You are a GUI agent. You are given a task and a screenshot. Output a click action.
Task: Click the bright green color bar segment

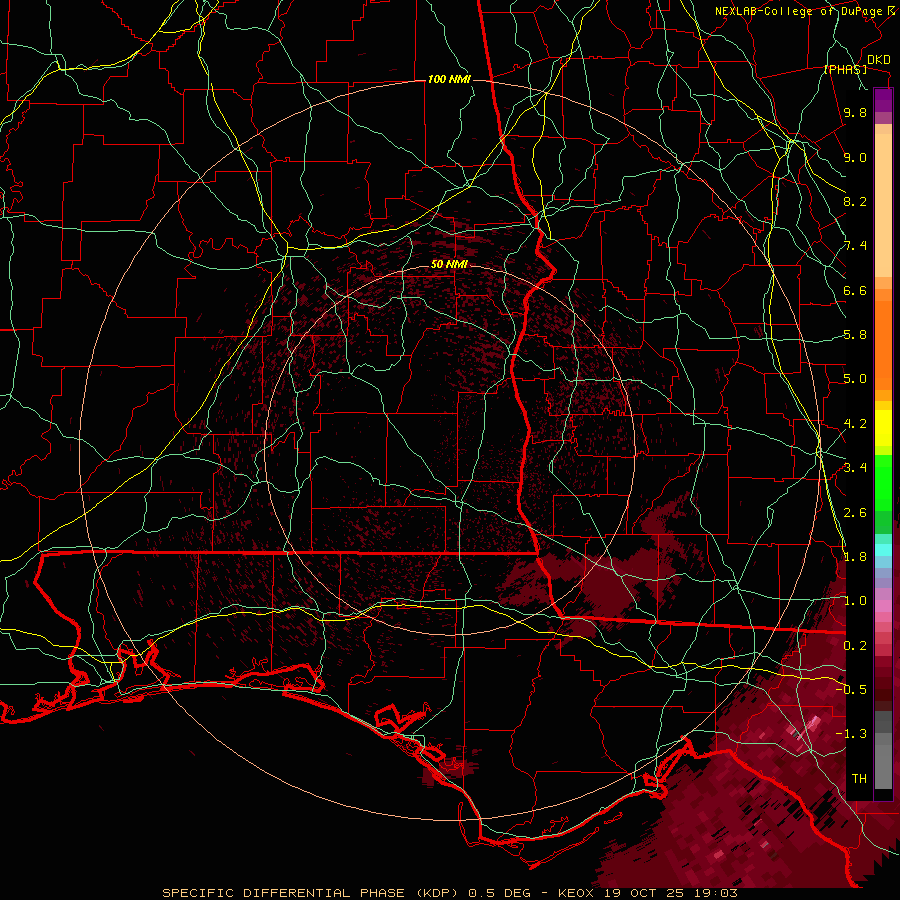(x=883, y=482)
